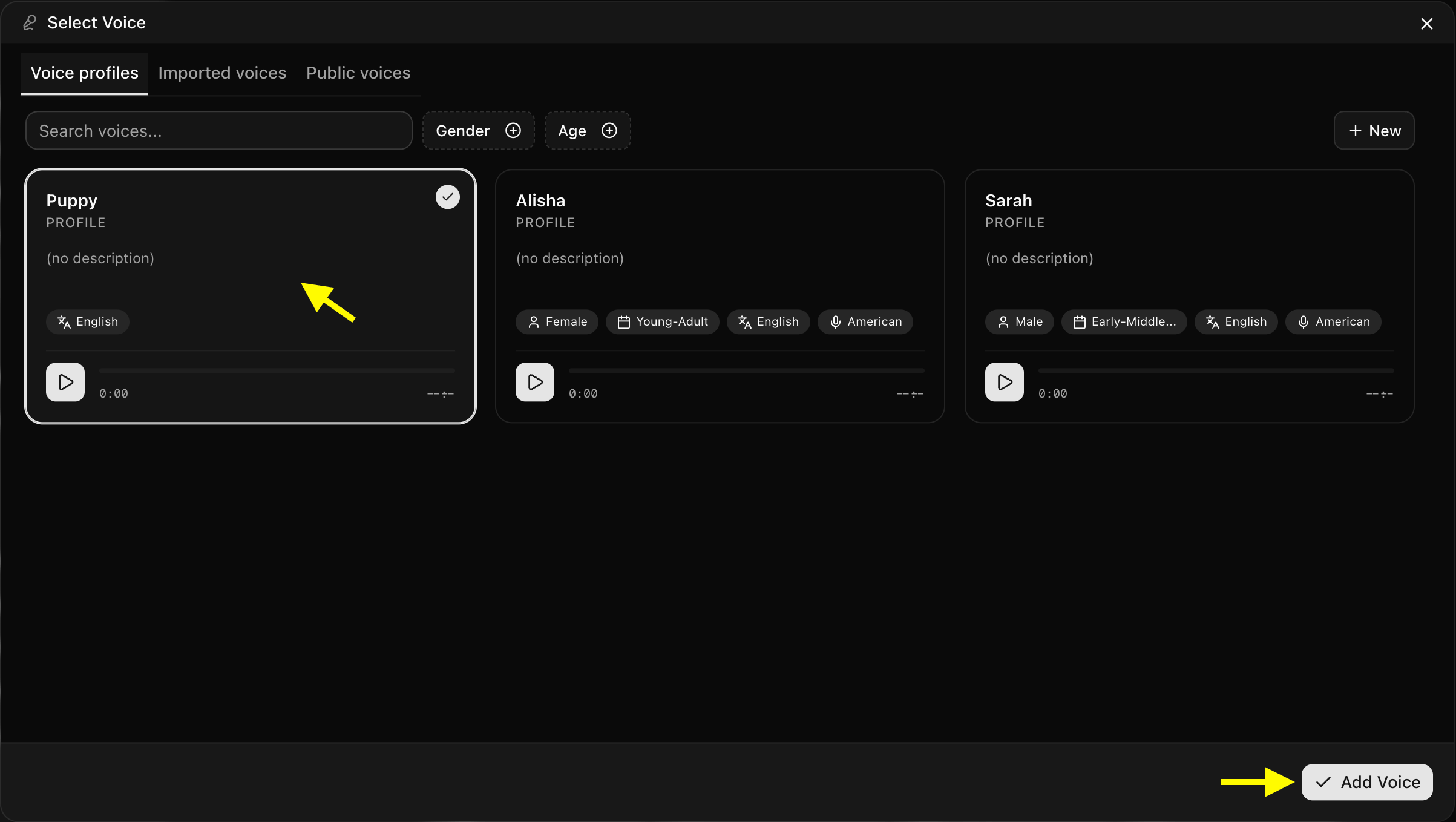Confirm with Add Voice button
The width and height of the screenshot is (1456, 822).
point(1367,782)
